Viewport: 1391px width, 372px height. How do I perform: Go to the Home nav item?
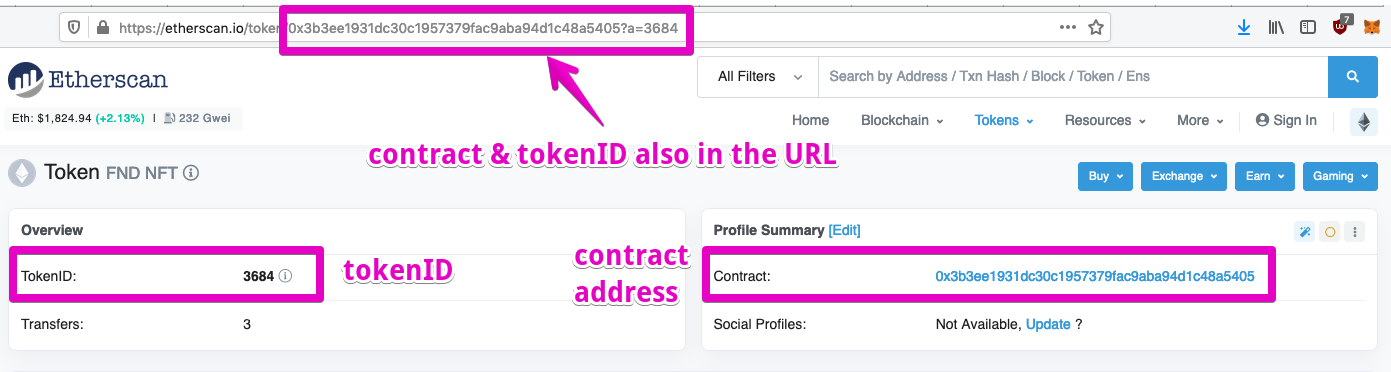point(810,120)
